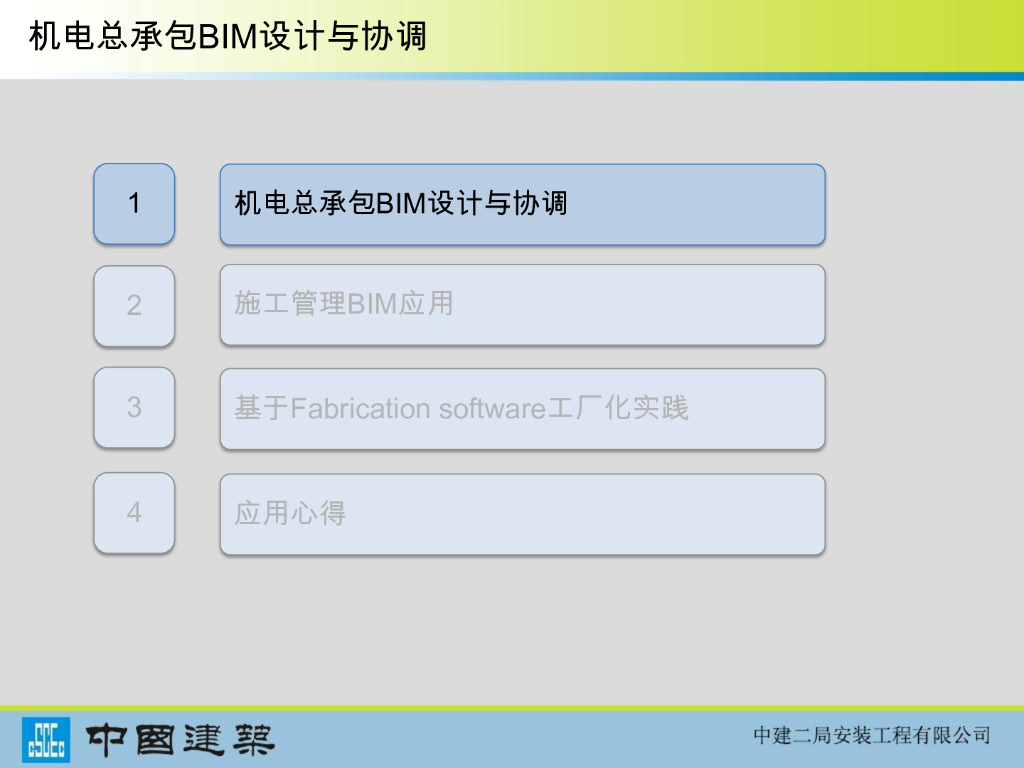Select the number 1 agenda box
This screenshot has width=1024, height=768.
pyautogui.click(x=134, y=204)
